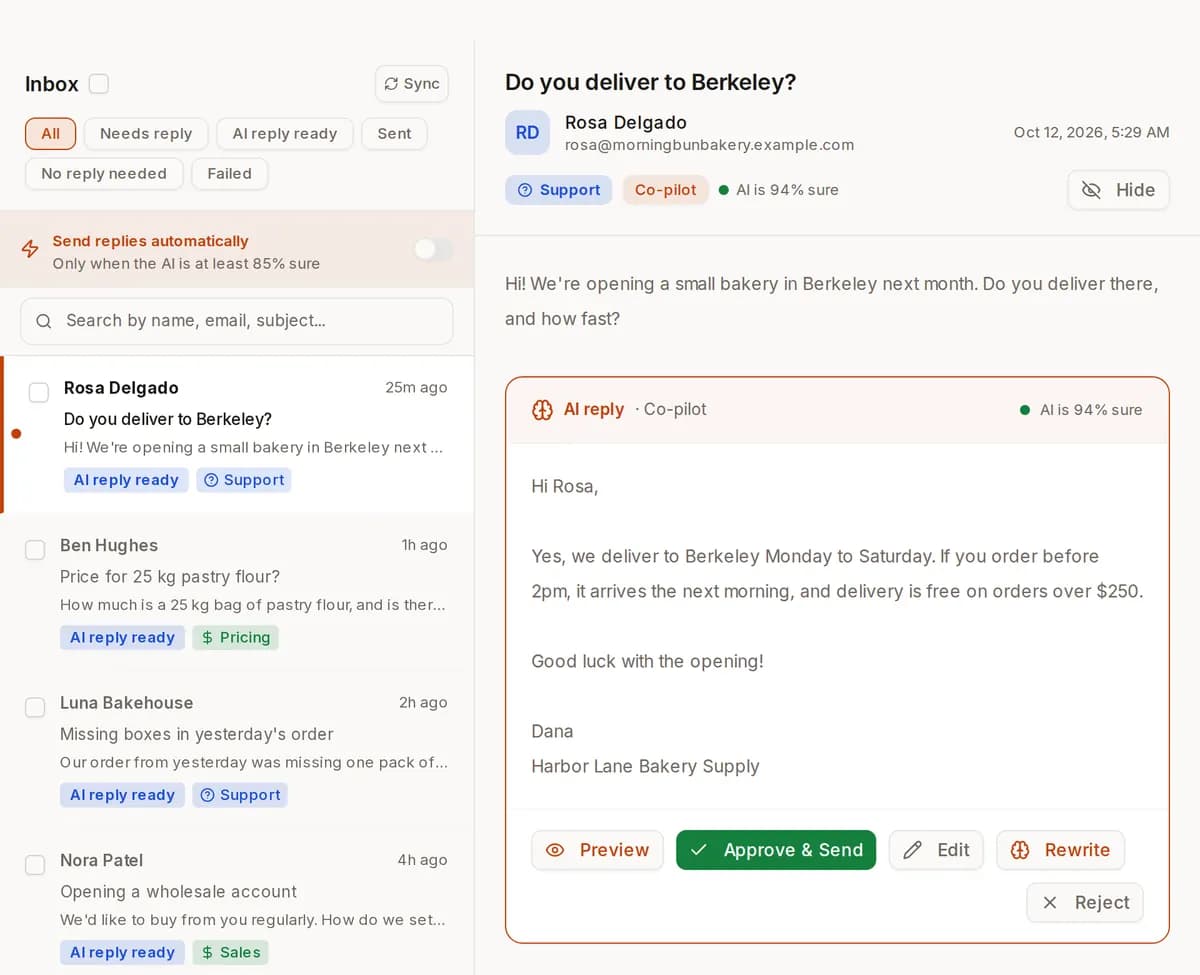Check Nora Patel's message checkbox

click(35, 865)
